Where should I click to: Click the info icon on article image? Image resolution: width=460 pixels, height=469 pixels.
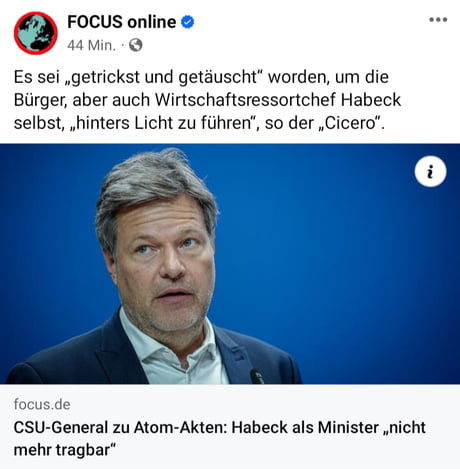pos(430,172)
